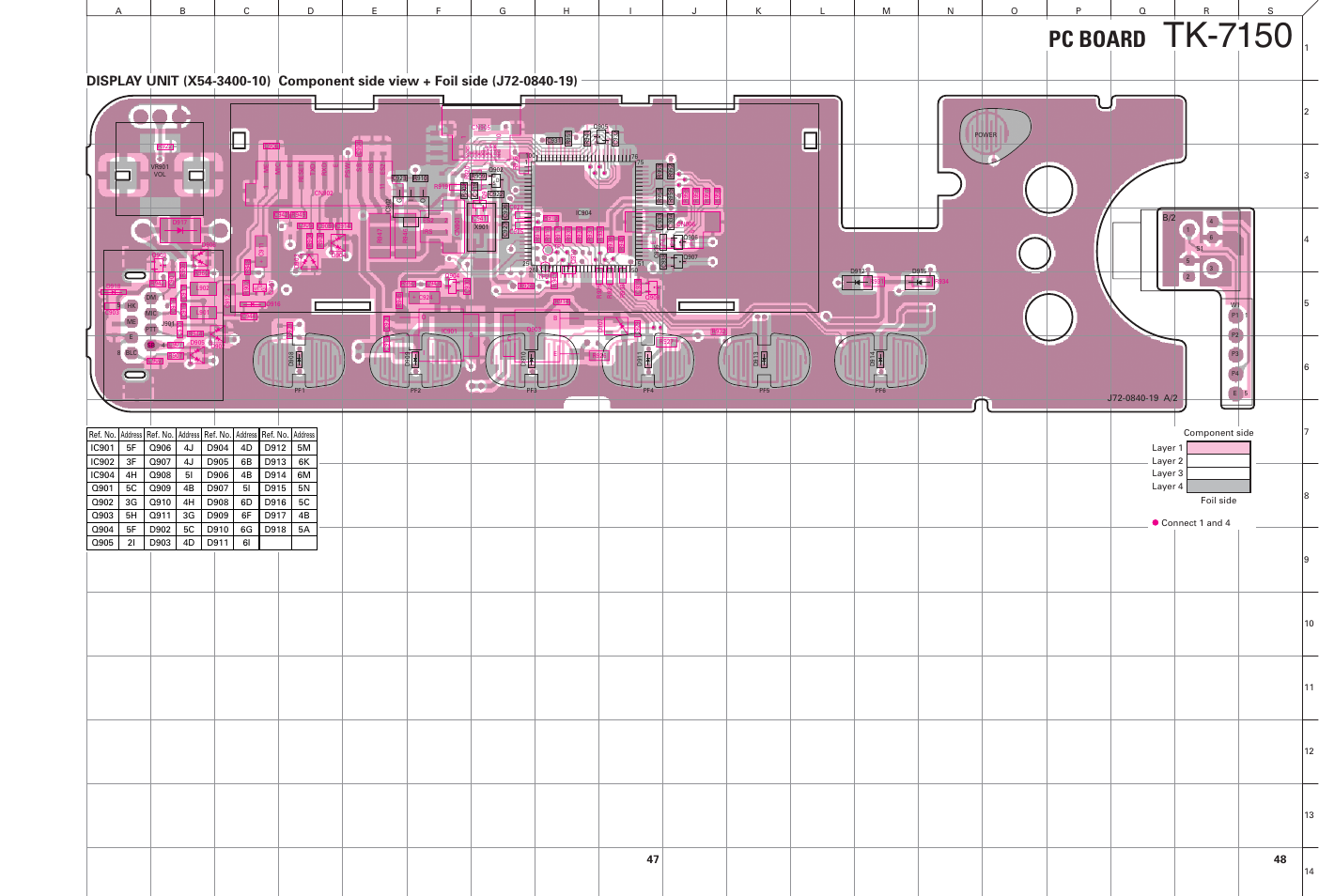This screenshot has width=1319, height=896.
Task: Click the Q905 table cell
Action: pyautogui.click(x=102, y=543)
